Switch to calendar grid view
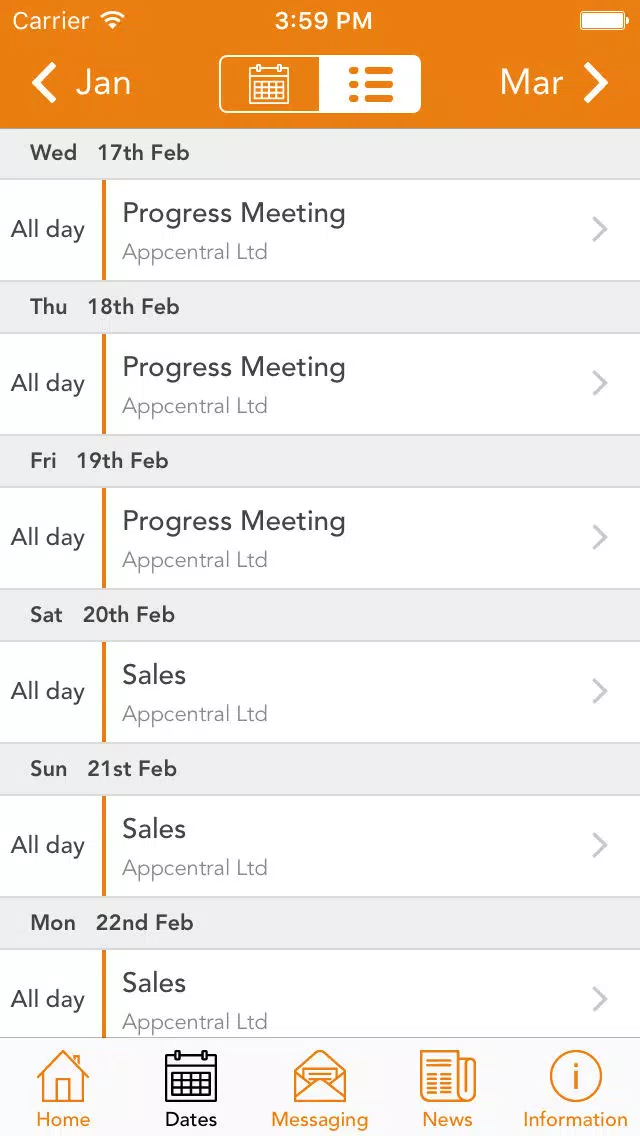Screen dimensions: 640x1136 tap(270, 84)
